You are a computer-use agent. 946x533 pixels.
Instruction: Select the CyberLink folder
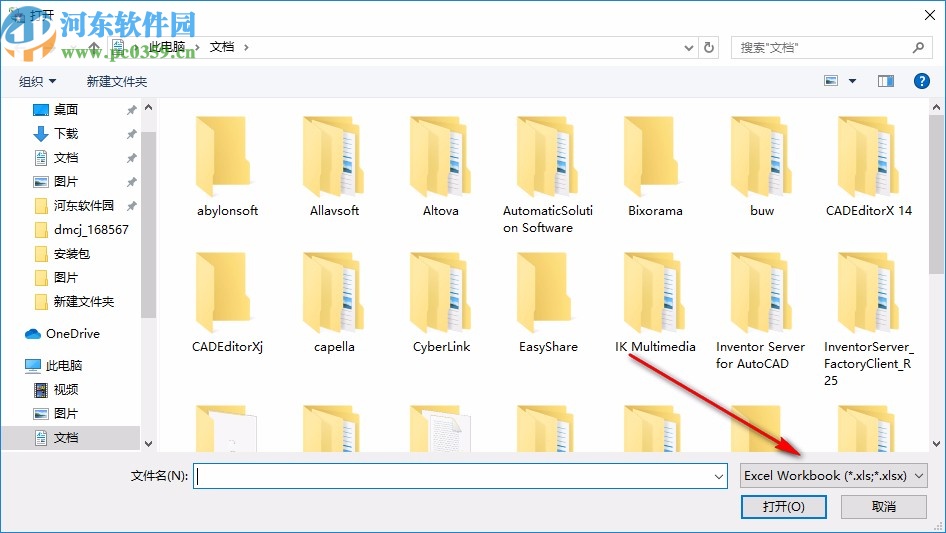[x=440, y=302]
